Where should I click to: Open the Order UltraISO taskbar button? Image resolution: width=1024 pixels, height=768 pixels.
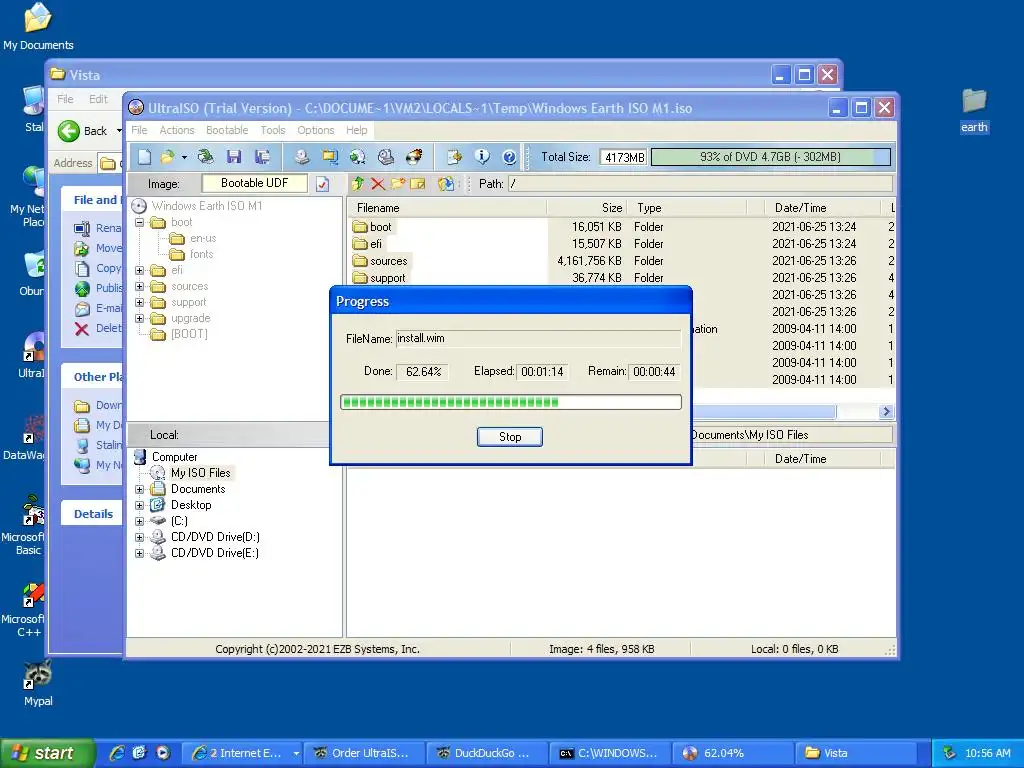(365, 753)
